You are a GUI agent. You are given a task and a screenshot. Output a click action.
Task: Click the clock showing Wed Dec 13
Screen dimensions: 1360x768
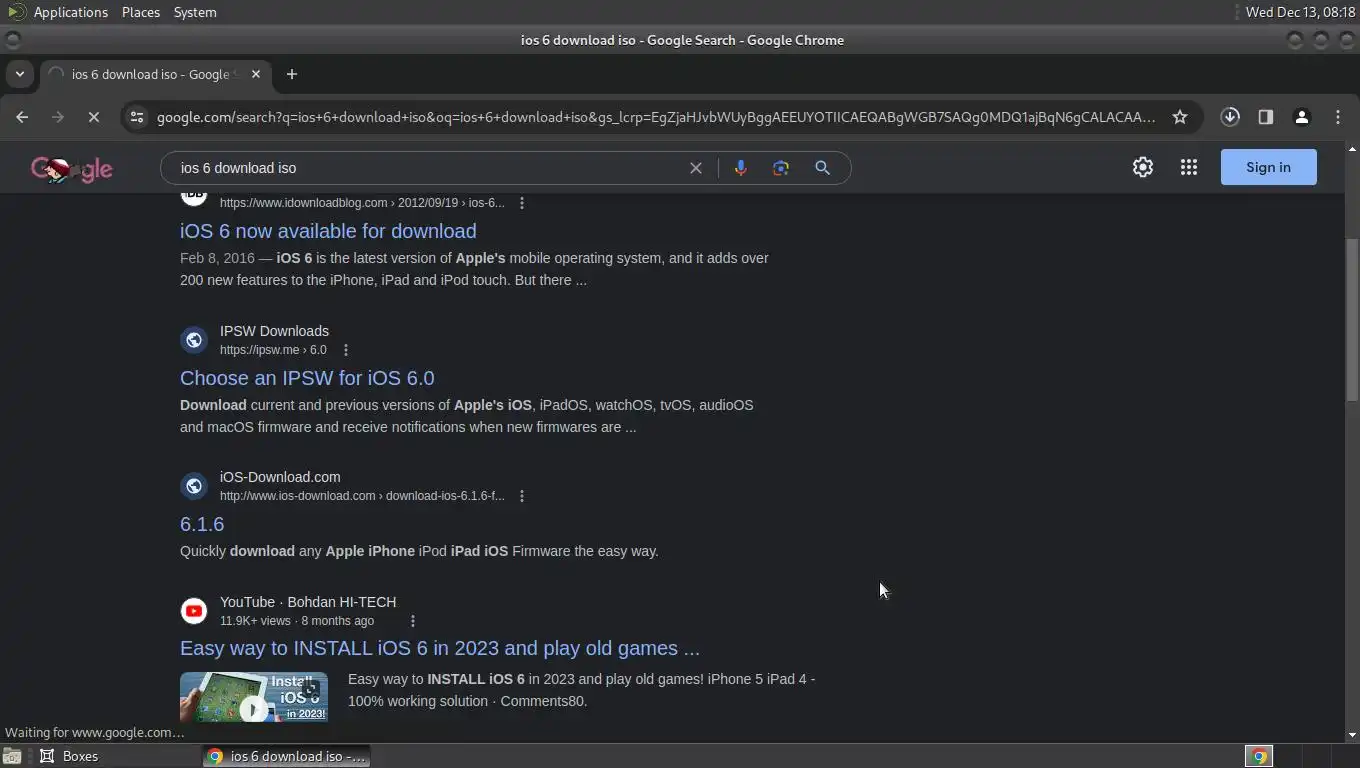[1300, 12]
